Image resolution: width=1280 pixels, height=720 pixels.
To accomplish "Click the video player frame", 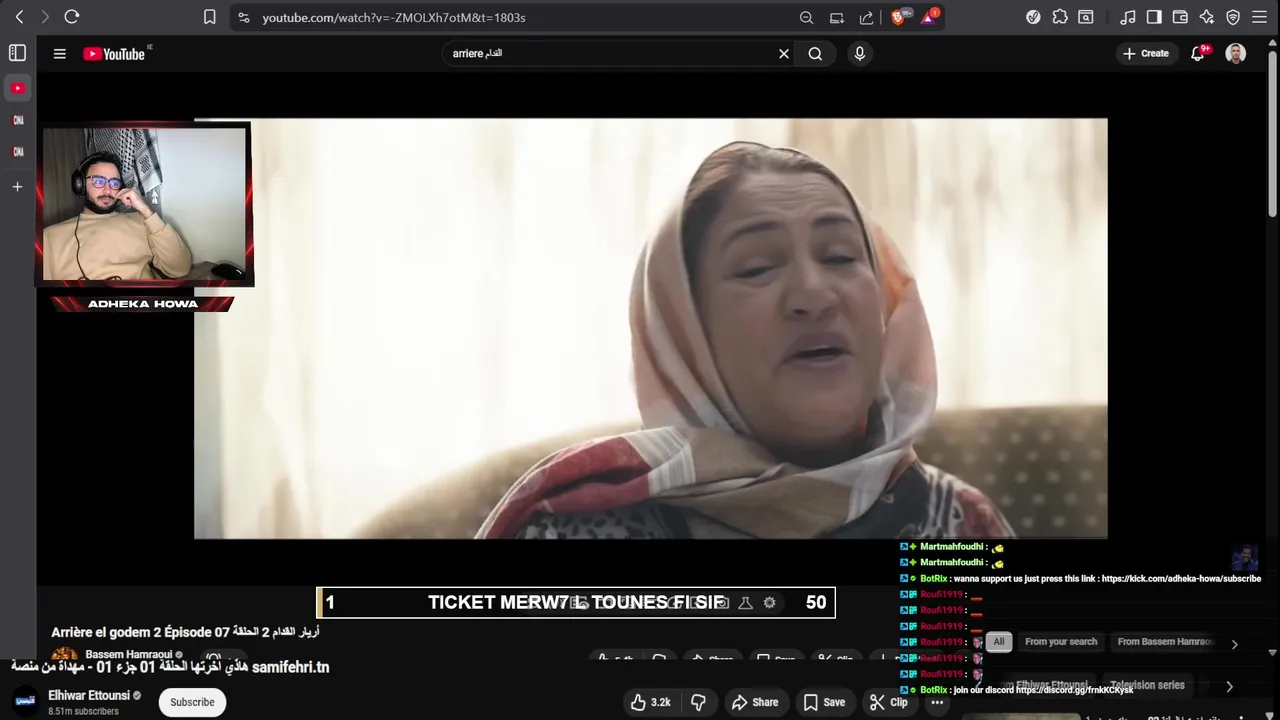I will click(x=650, y=328).
